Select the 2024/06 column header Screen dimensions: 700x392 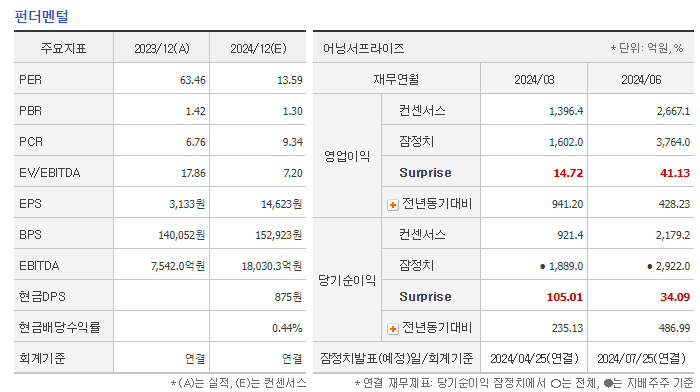pos(641,80)
